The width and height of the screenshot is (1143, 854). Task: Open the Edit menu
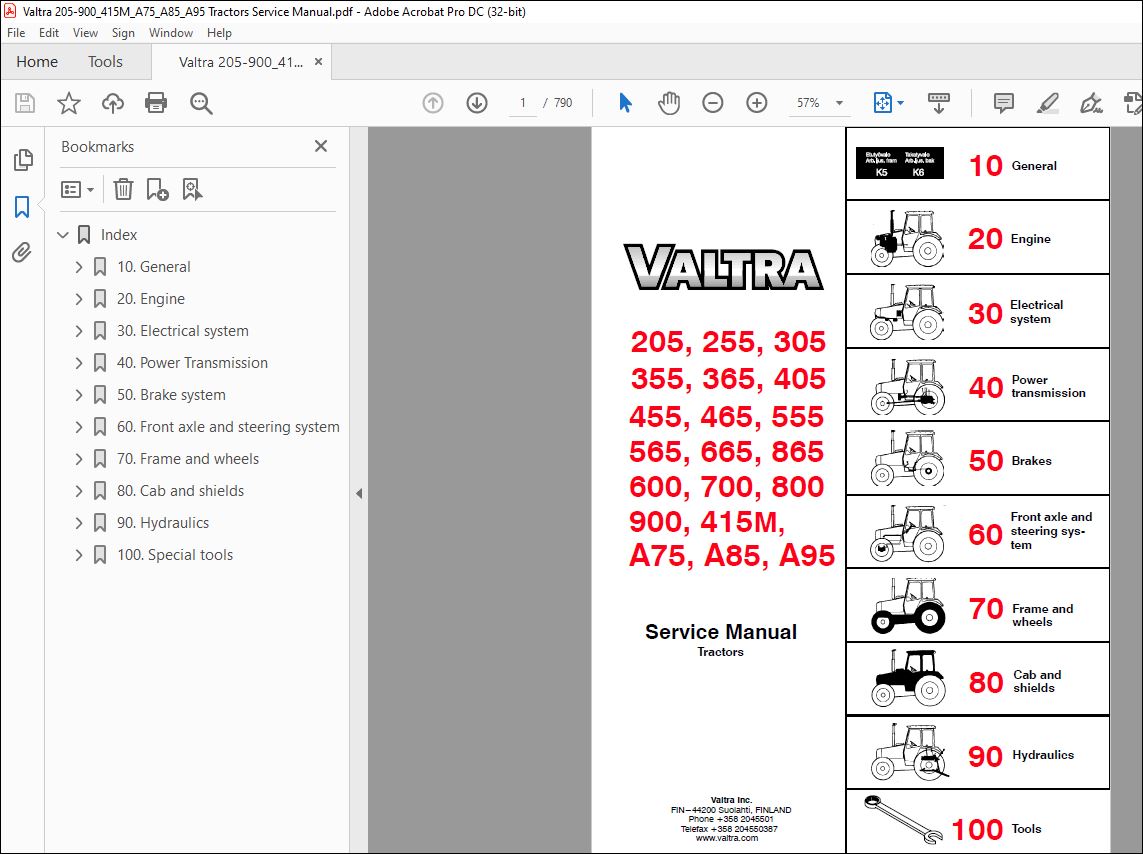tap(49, 33)
